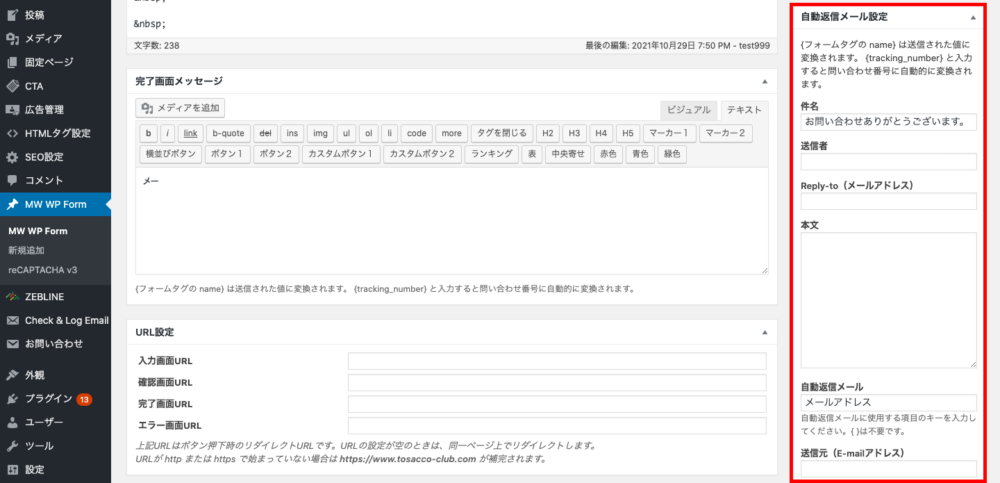This screenshot has height=483, width=1000.
Task: Collapse the URL設定 panel
Action: 763,332
